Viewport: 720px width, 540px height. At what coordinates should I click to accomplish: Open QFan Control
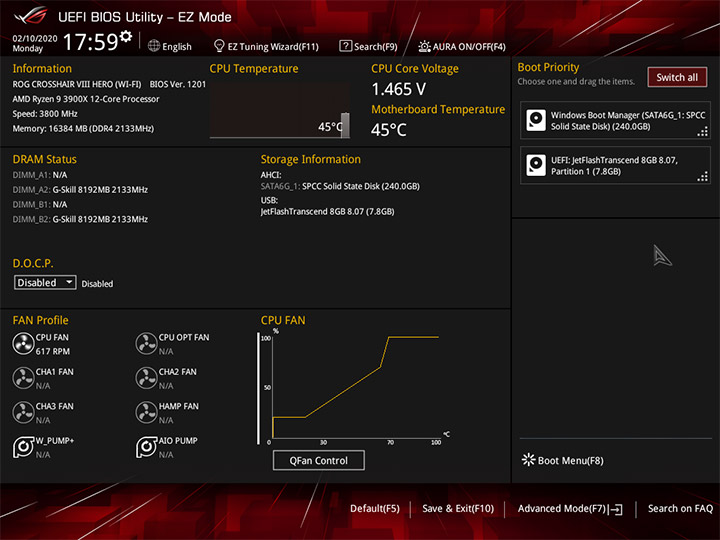click(x=319, y=460)
